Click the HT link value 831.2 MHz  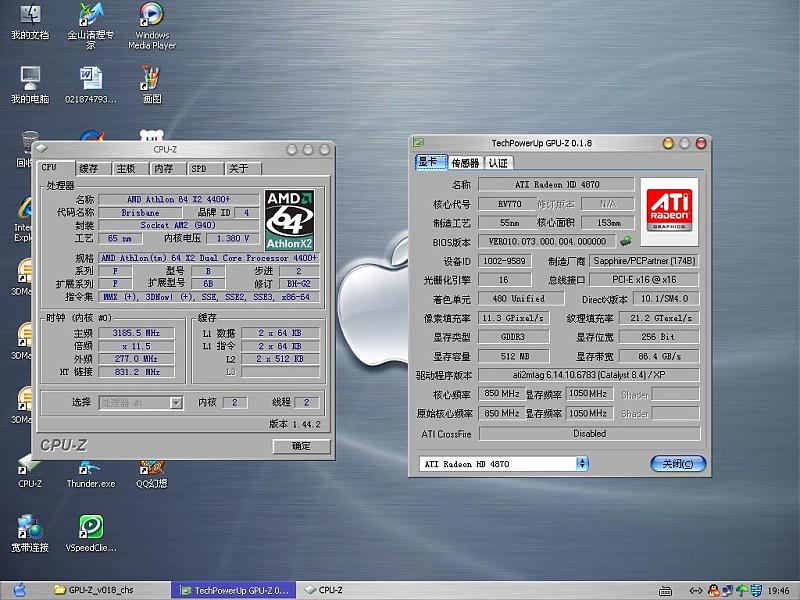click(x=136, y=372)
